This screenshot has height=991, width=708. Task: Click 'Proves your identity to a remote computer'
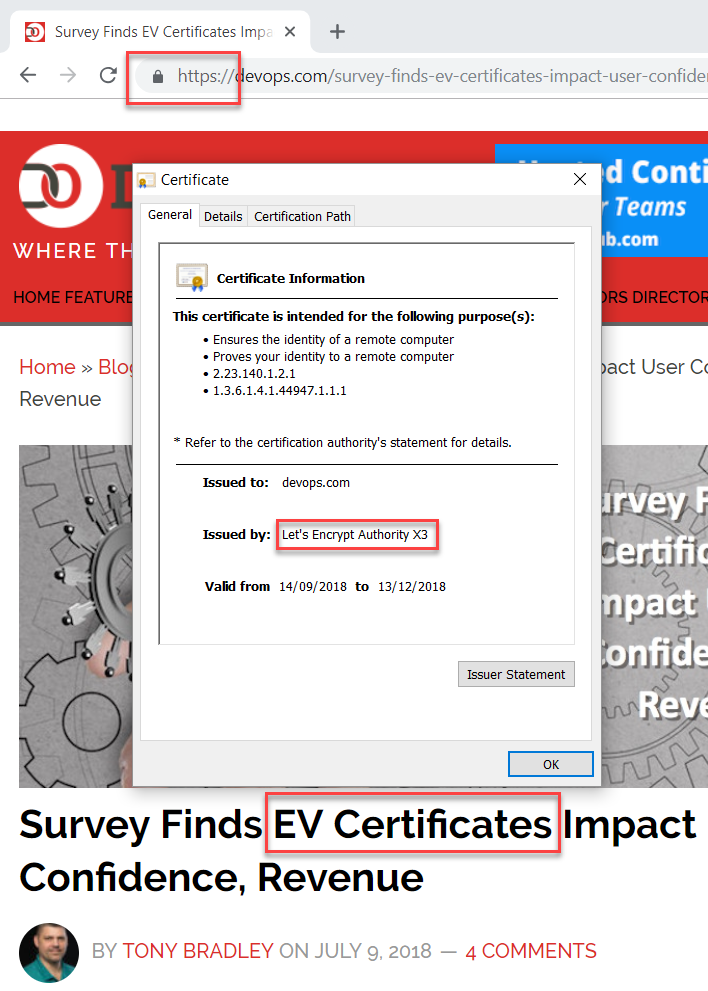(333, 356)
